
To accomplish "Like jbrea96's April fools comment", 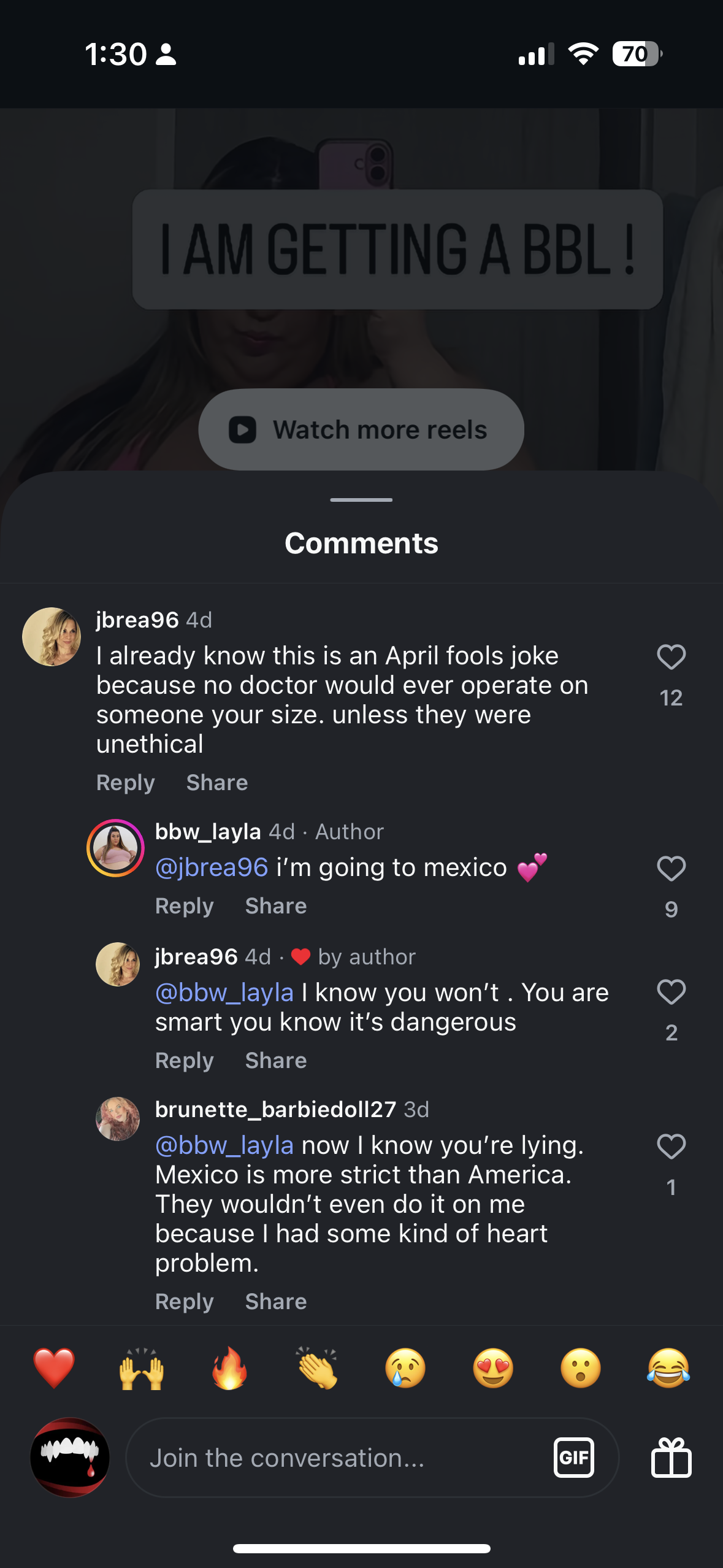I will tap(671, 658).
